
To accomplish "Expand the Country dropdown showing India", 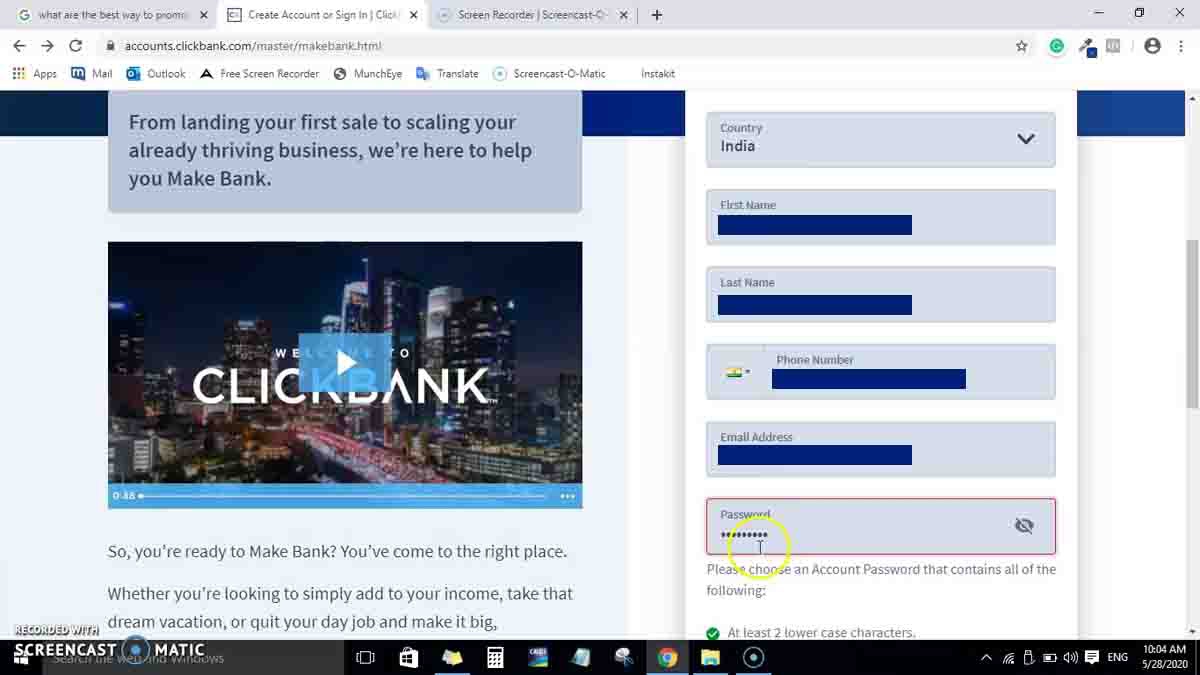I will (x=881, y=139).
